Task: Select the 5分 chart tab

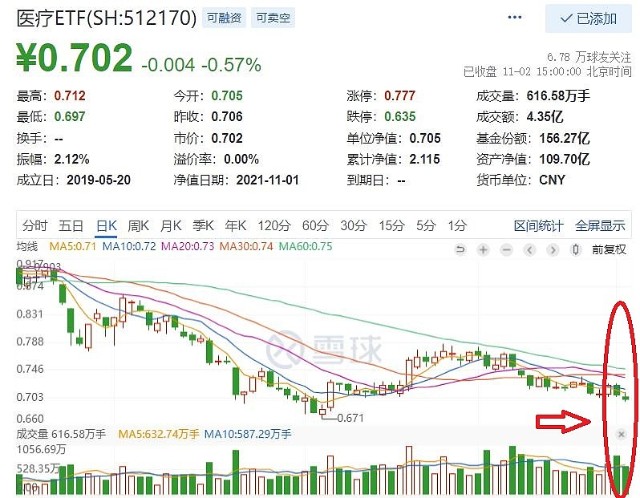Action: pos(426,225)
